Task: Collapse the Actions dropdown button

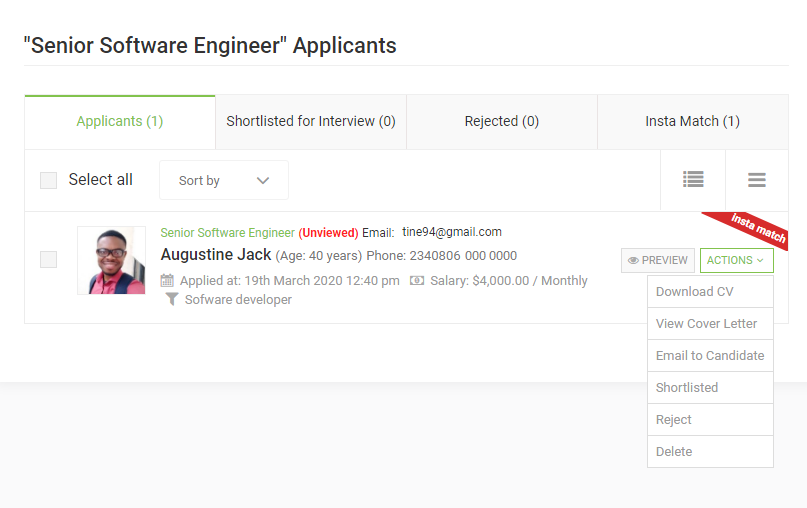Action: pos(736,260)
